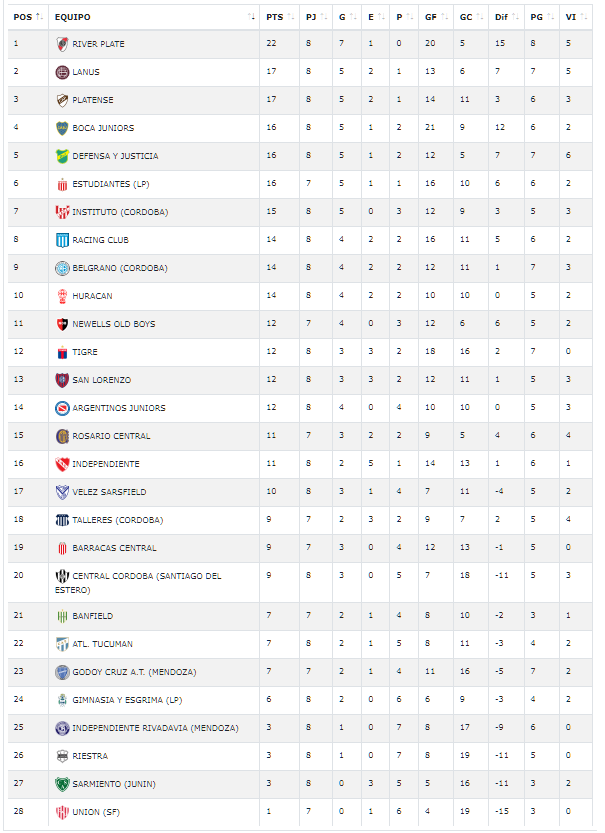
Task: Open the Lanus team name link
Action: (x=86, y=72)
